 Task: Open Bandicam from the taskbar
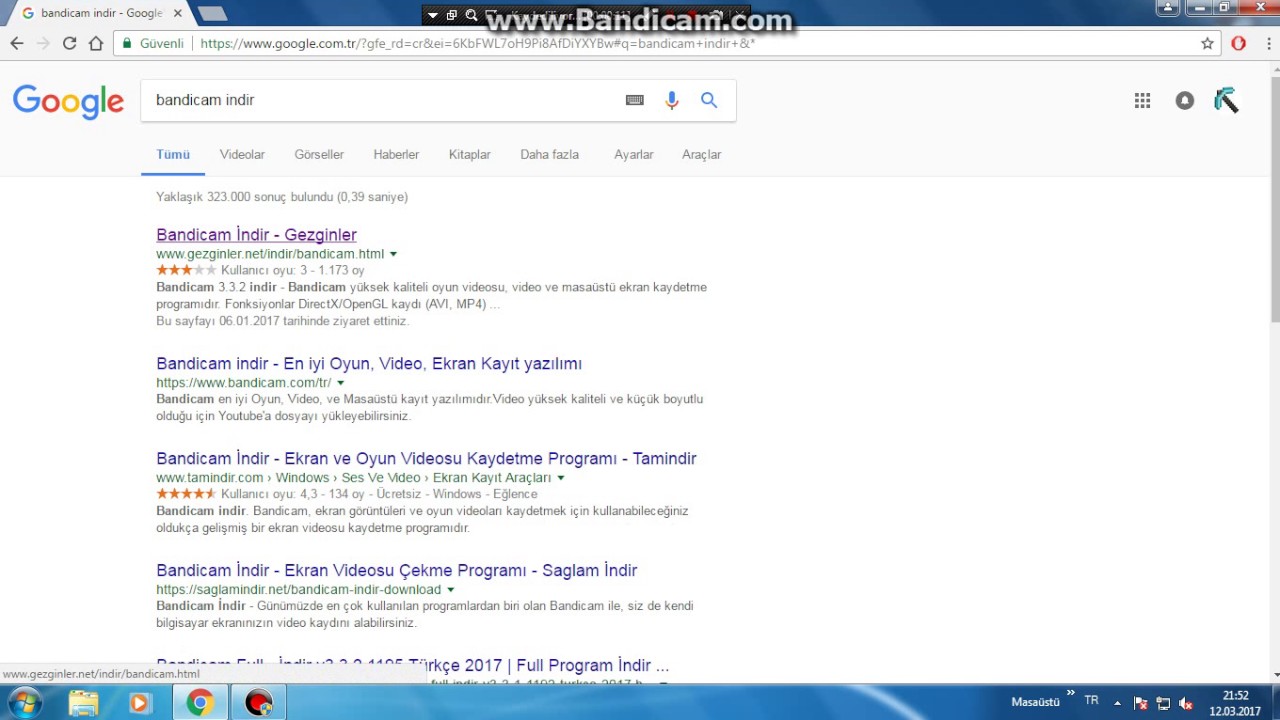coord(259,703)
